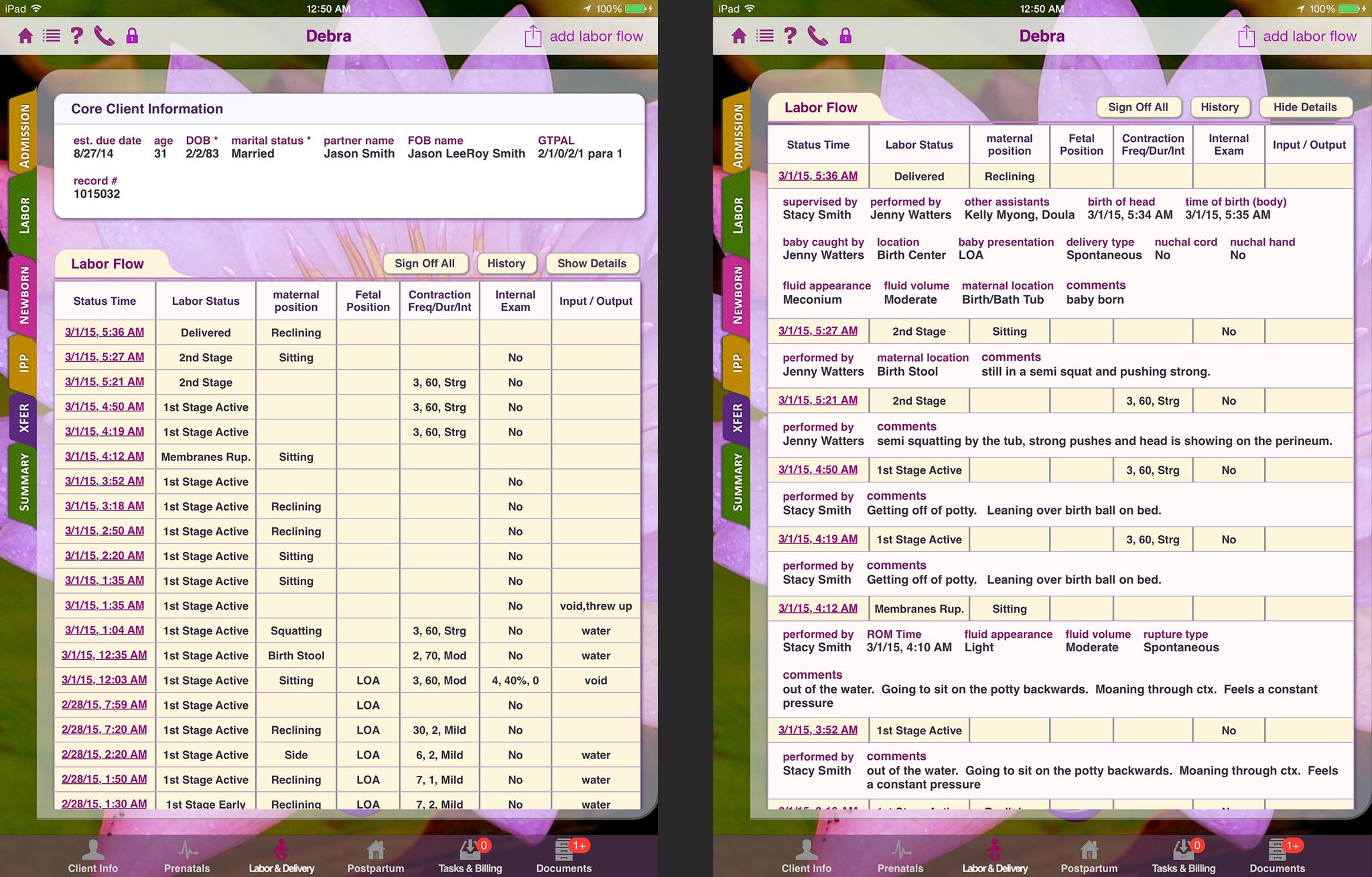Open Postpartum tab in right screen

(x=1089, y=856)
